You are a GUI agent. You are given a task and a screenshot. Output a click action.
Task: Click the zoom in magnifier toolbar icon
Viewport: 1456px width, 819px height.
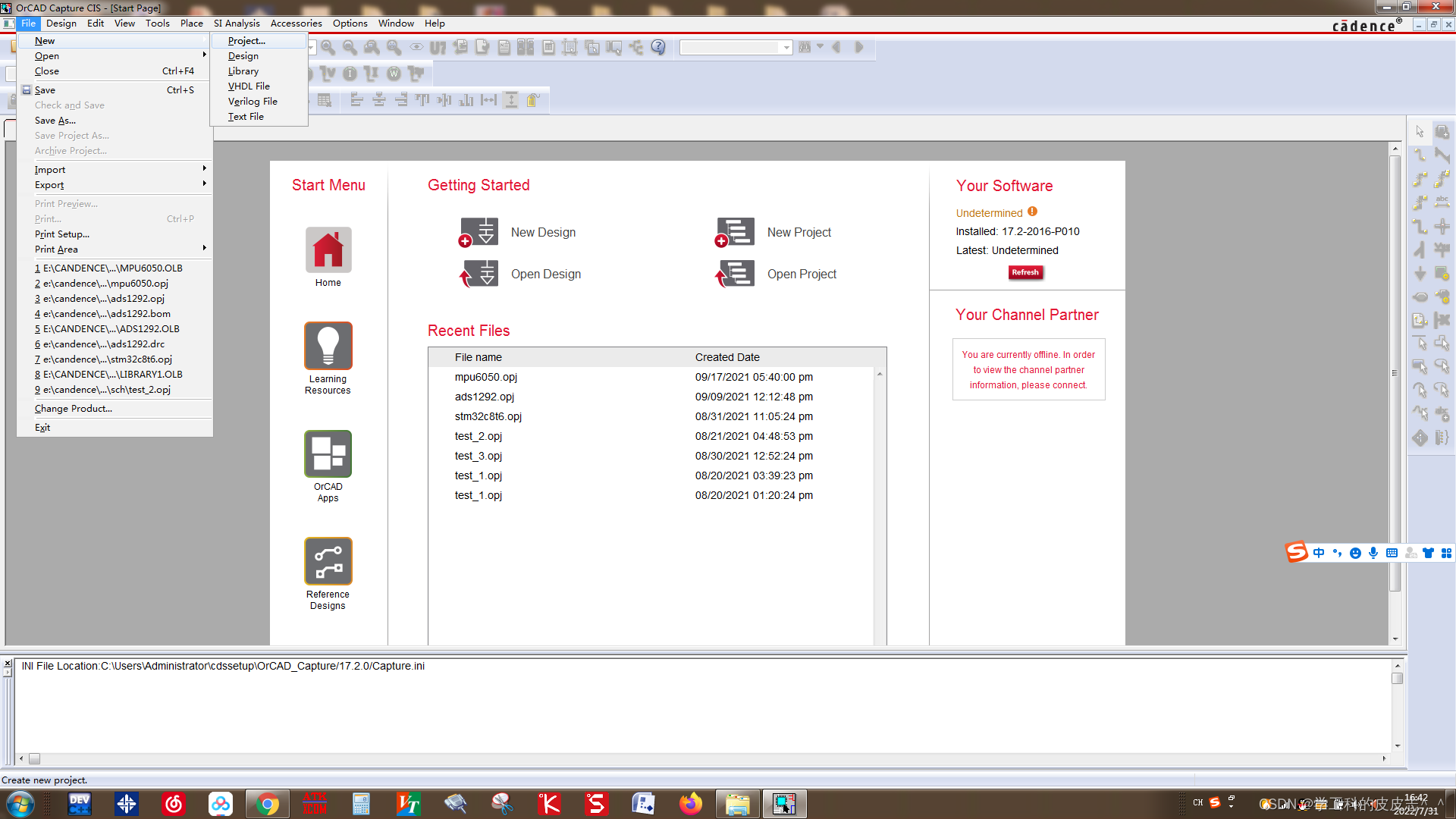click(328, 47)
